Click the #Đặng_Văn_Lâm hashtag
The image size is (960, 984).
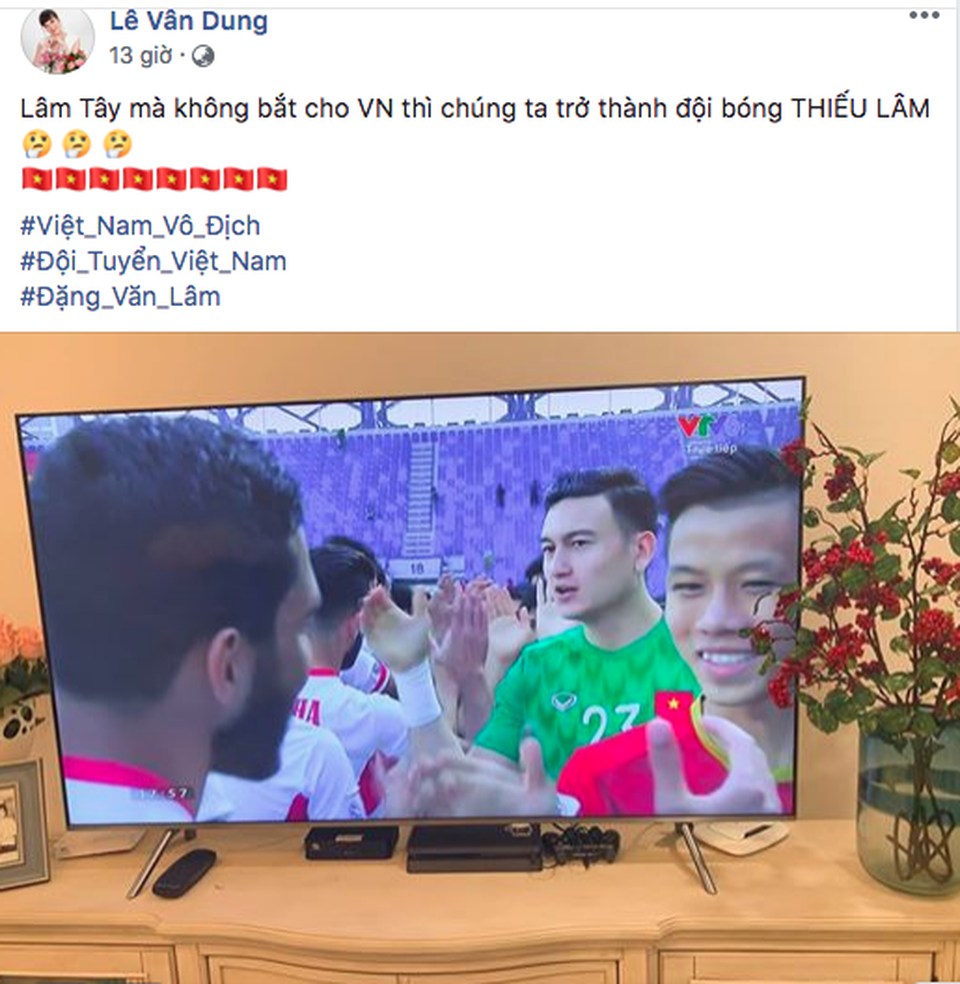tap(120, 296)
